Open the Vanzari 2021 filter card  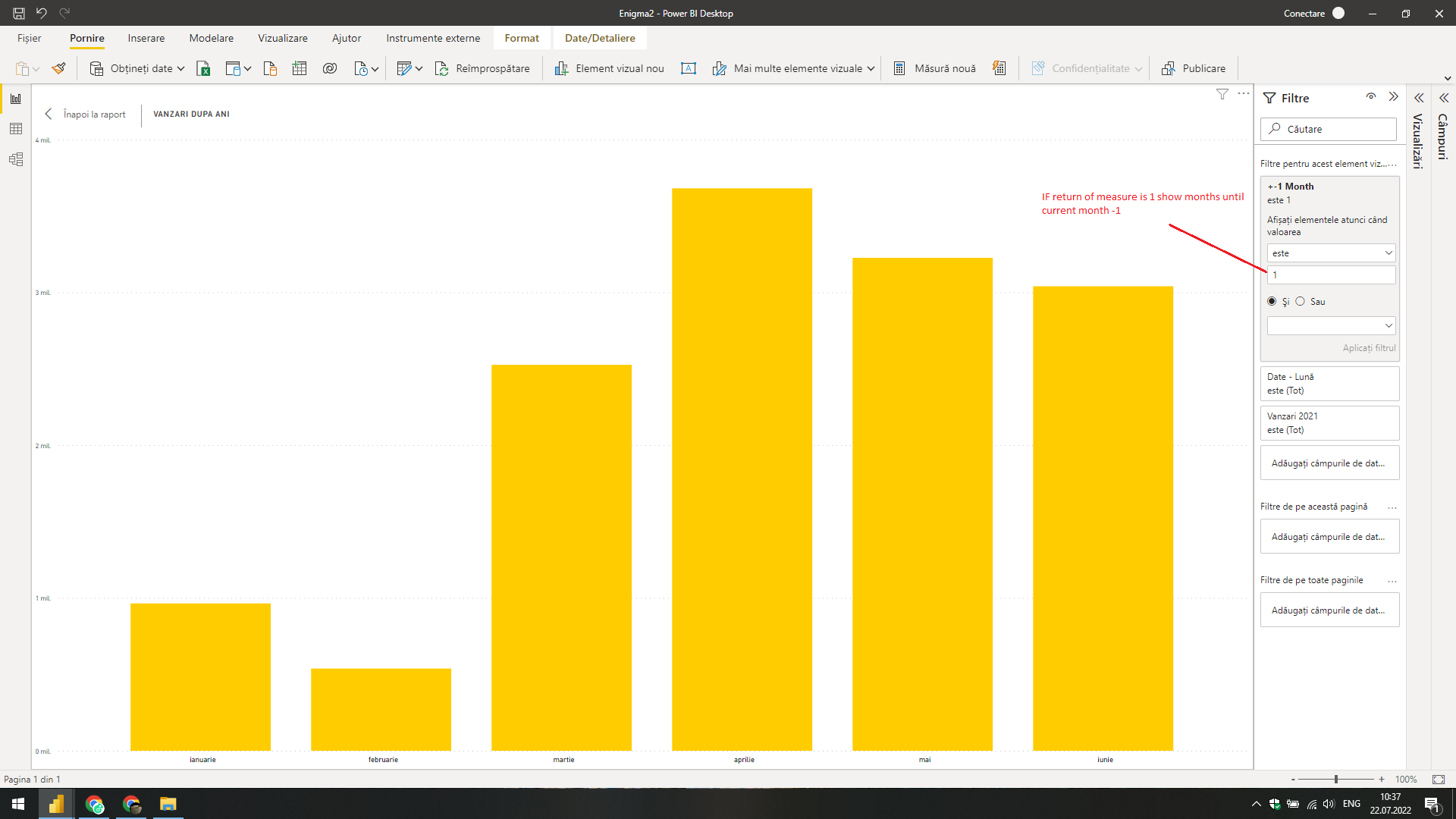(1330, 423)
